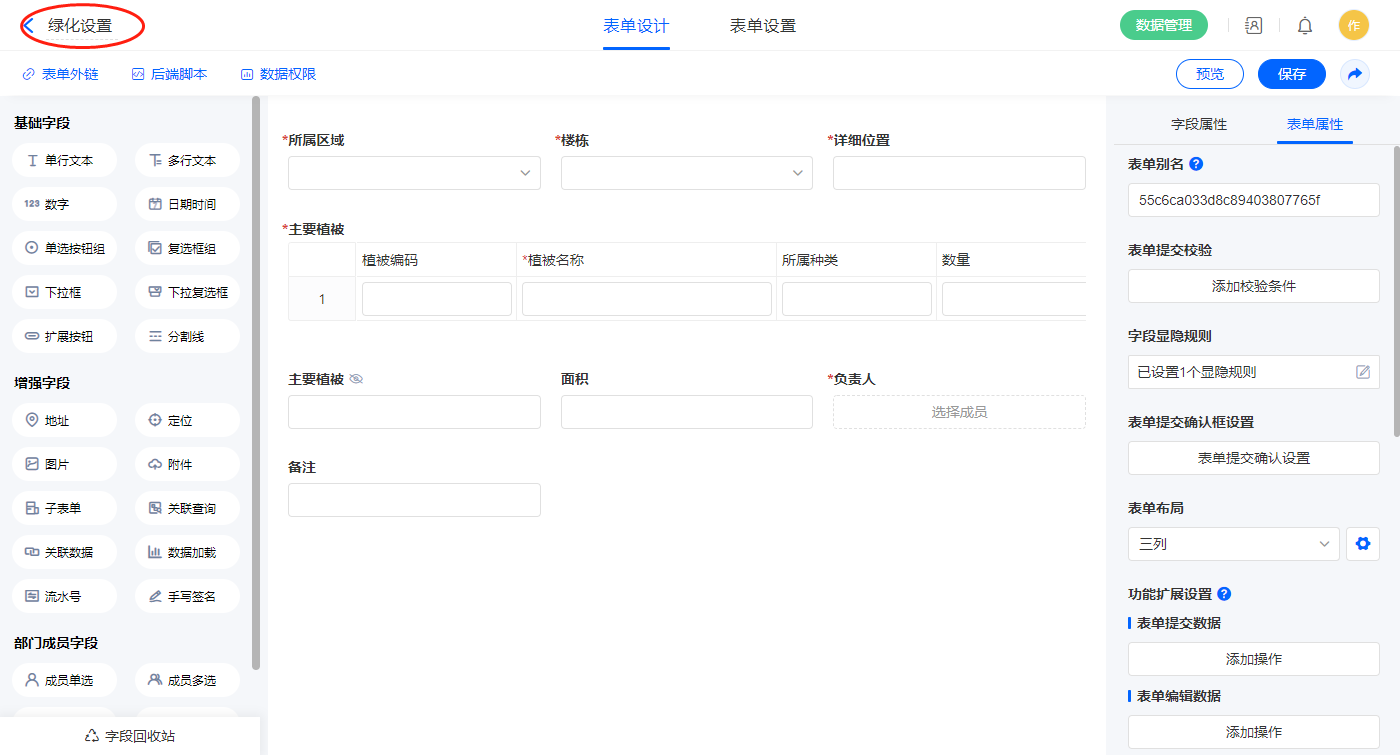The width and height of the screenshot is (1400, 755).
Task: Click the back arrow beside 绿化设置
Action: click(30, 26)
